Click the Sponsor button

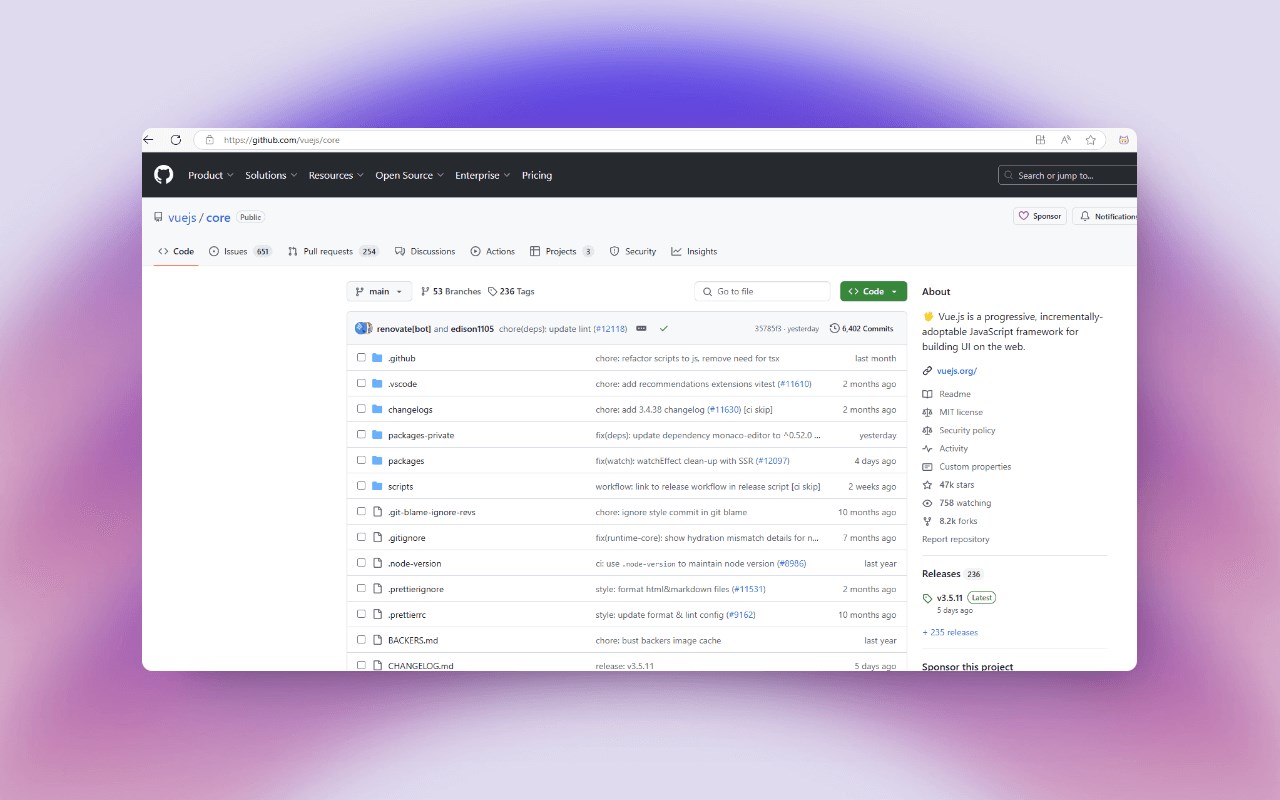pos(1039,216)
